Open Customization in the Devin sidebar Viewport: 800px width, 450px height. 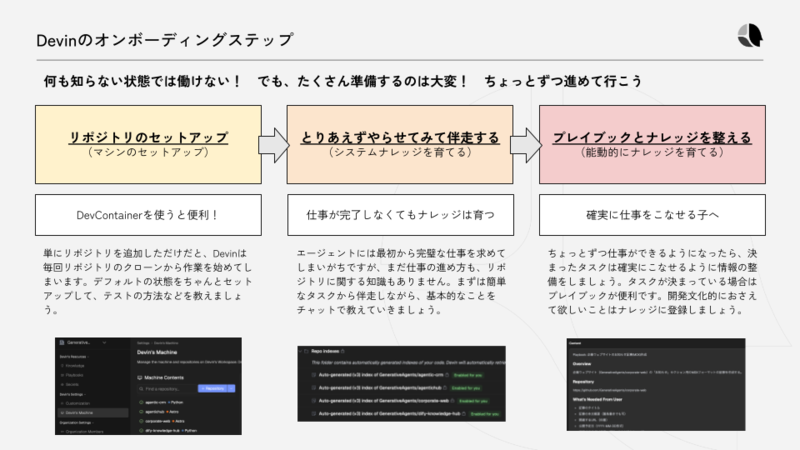[x=76, y=403]
